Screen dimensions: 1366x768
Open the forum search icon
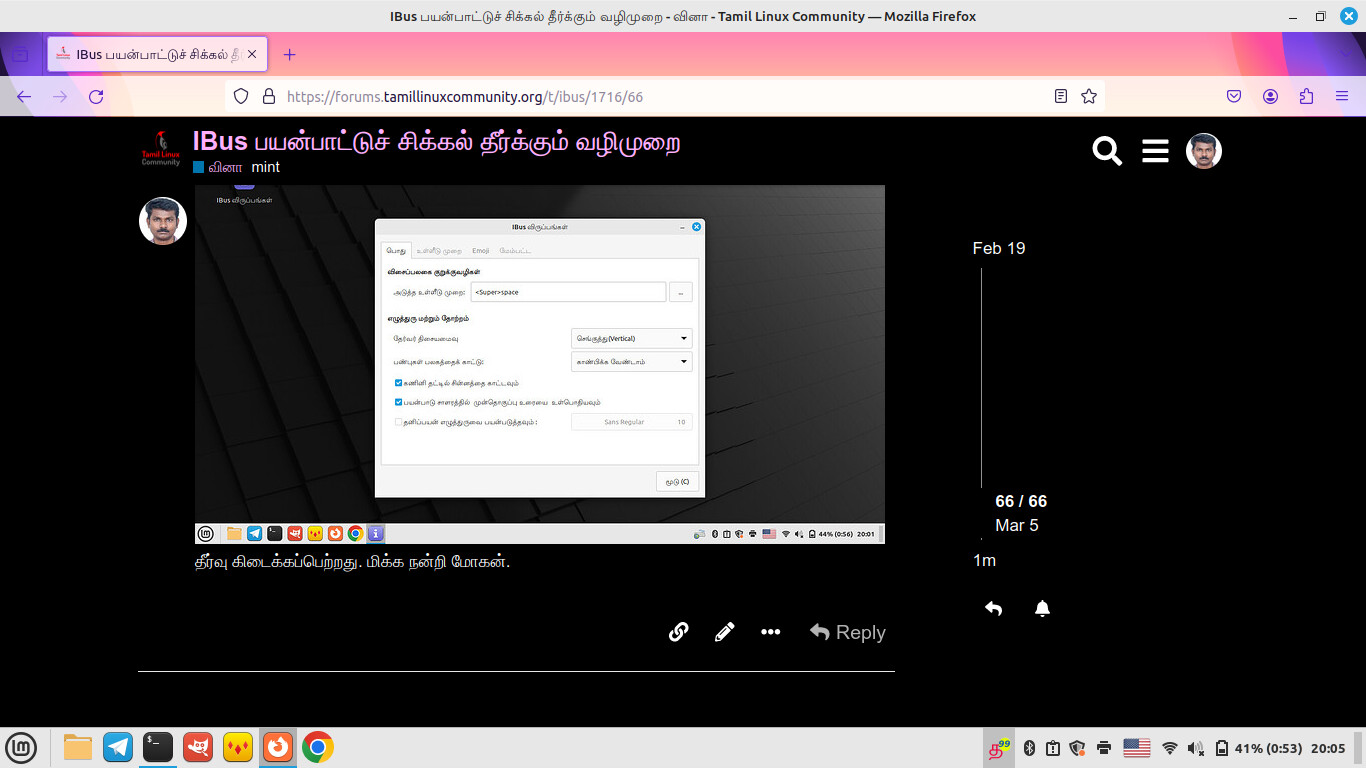pyautogui.click(x=1107, y=151)
